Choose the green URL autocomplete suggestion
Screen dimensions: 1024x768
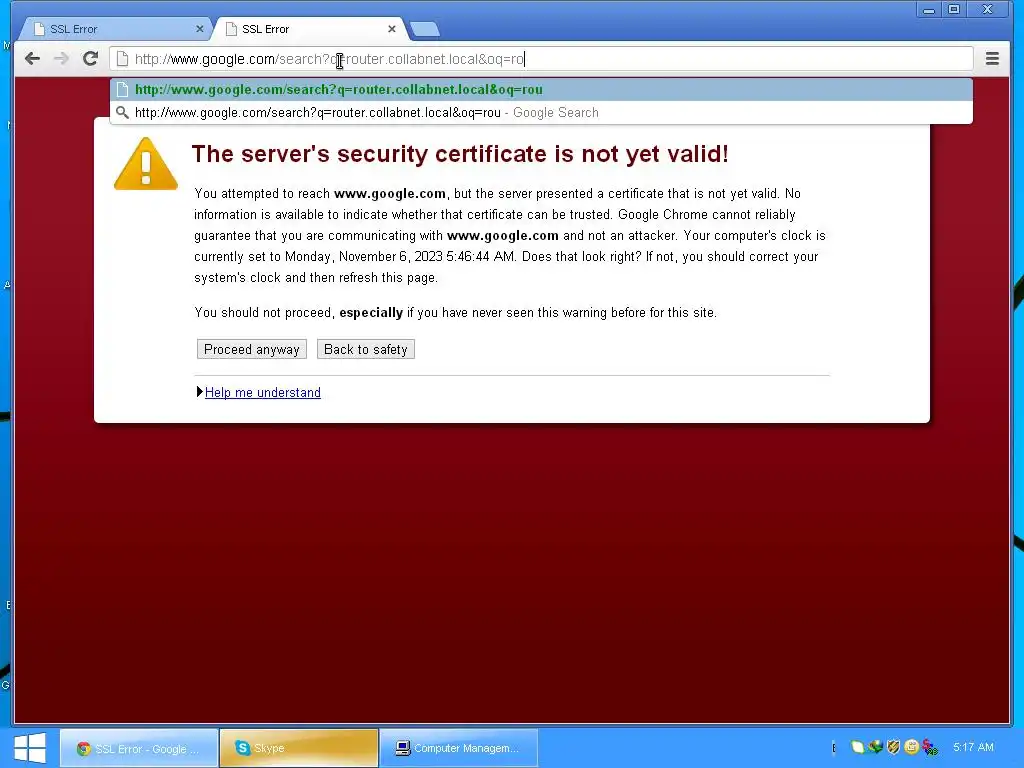(x=541, y=89)
